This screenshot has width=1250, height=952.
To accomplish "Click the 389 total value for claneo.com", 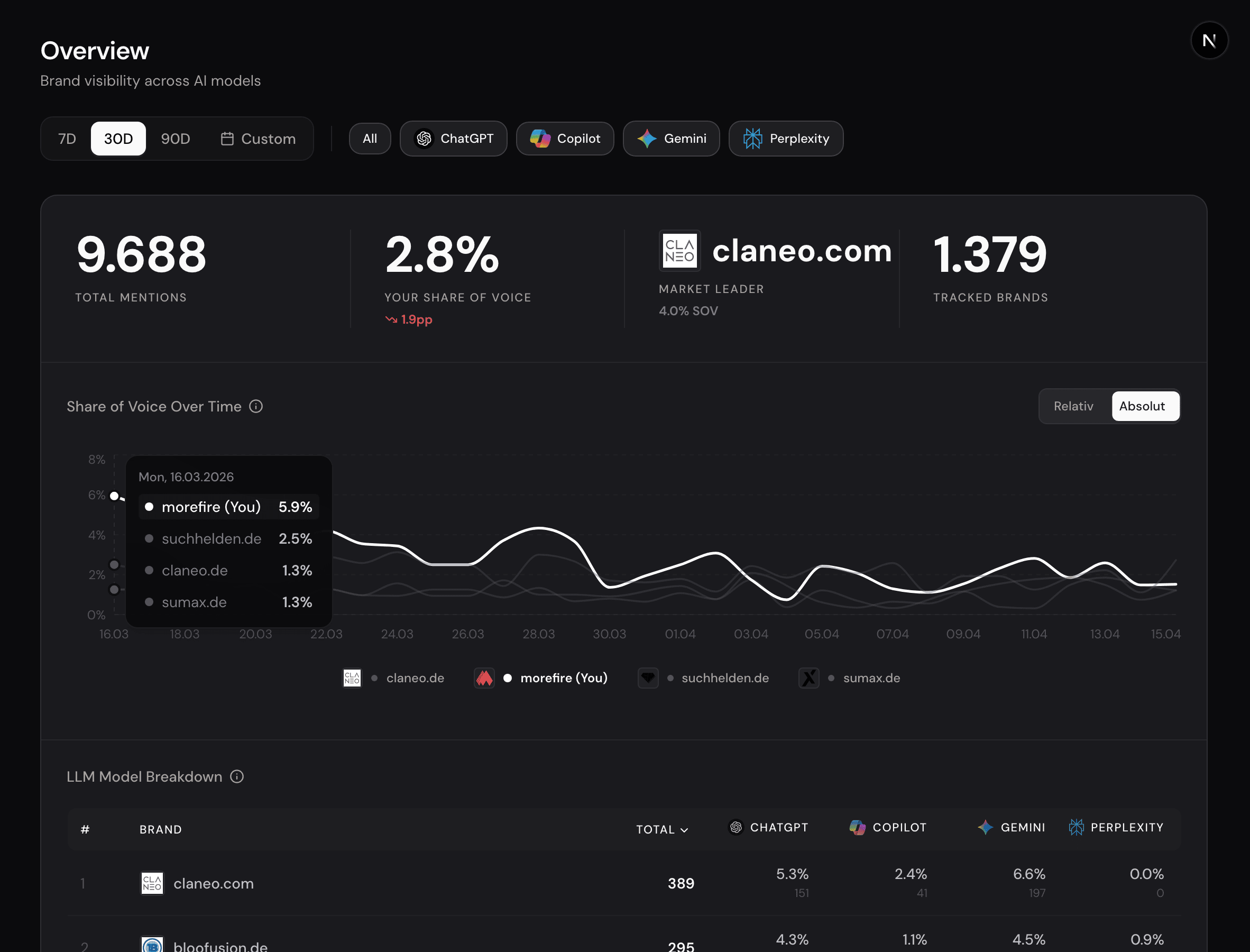I will 681,883.
